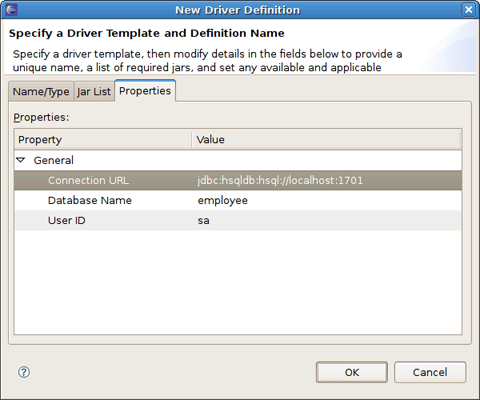
Task: Select the Connection URL property row
Action: click(238, 180)
